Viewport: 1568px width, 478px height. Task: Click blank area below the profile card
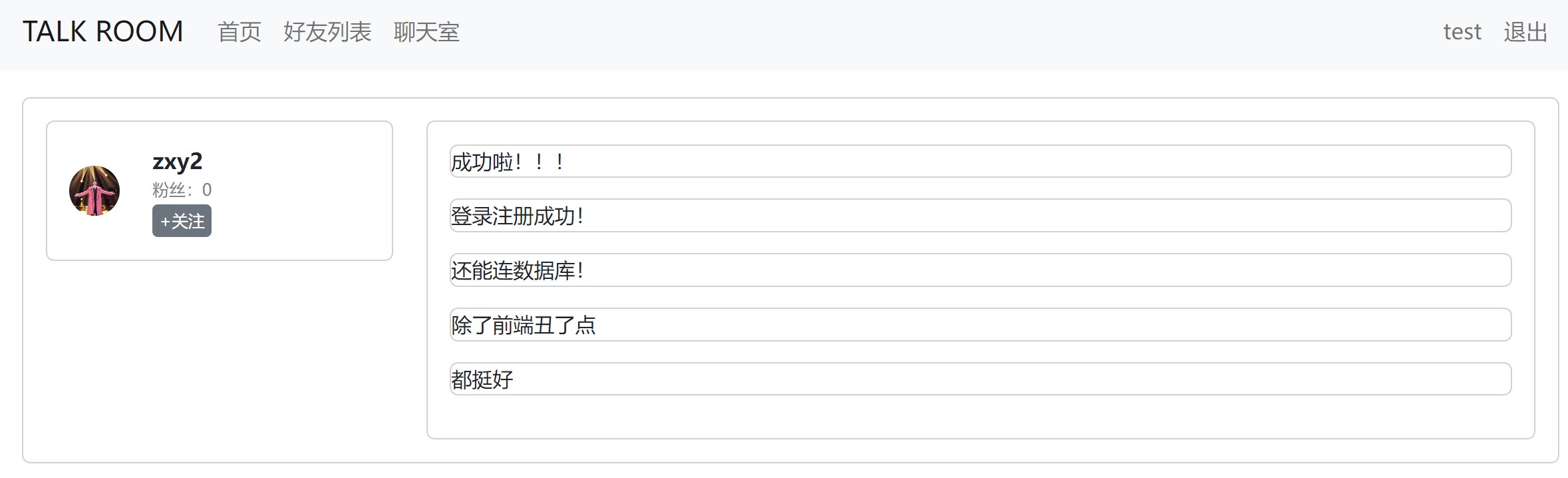click(x=220, y=359)
